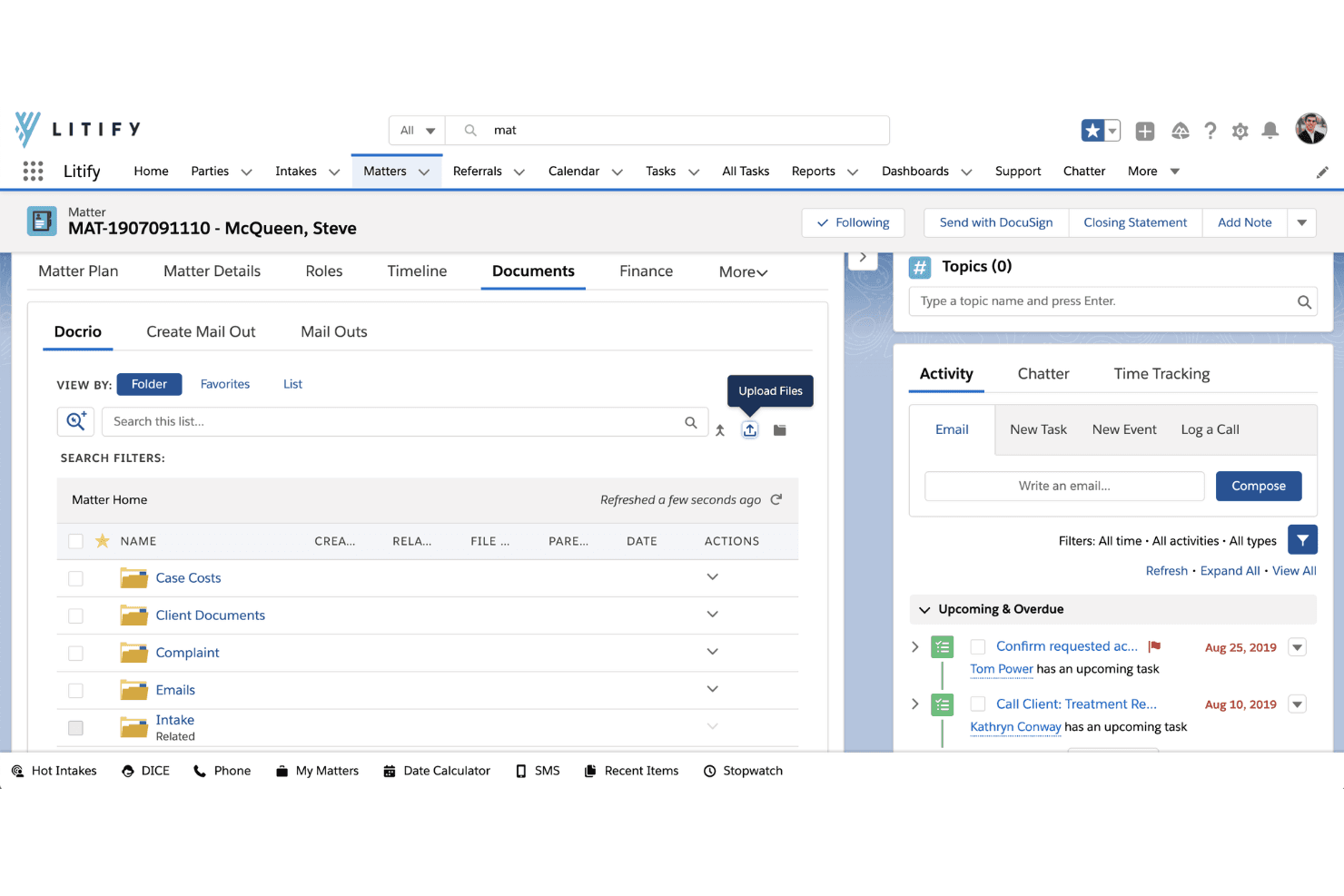Open the Kathryn Conway link

1015,726
